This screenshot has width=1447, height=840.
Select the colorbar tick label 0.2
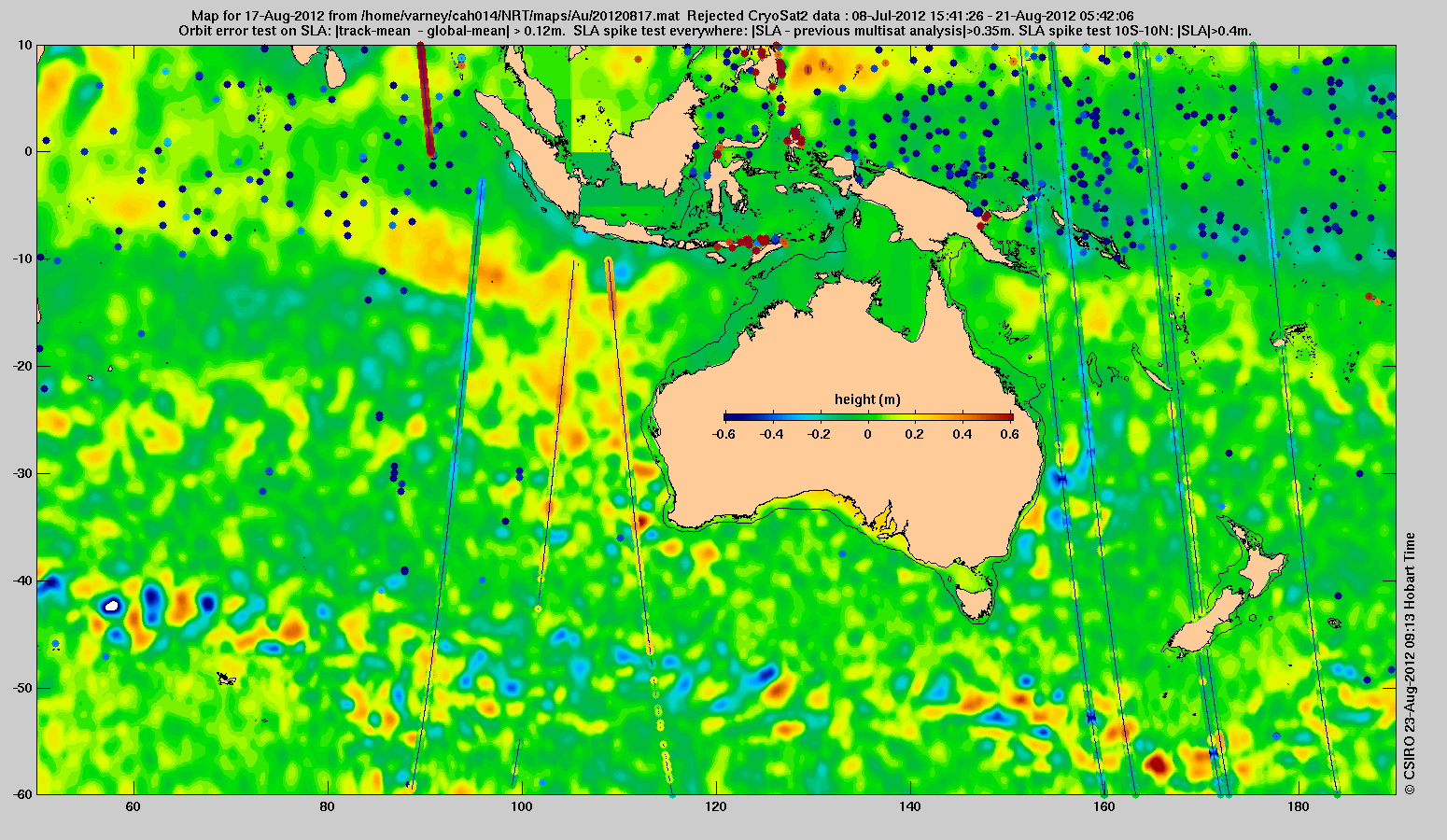pyautogui.click(x=916, y=434)
